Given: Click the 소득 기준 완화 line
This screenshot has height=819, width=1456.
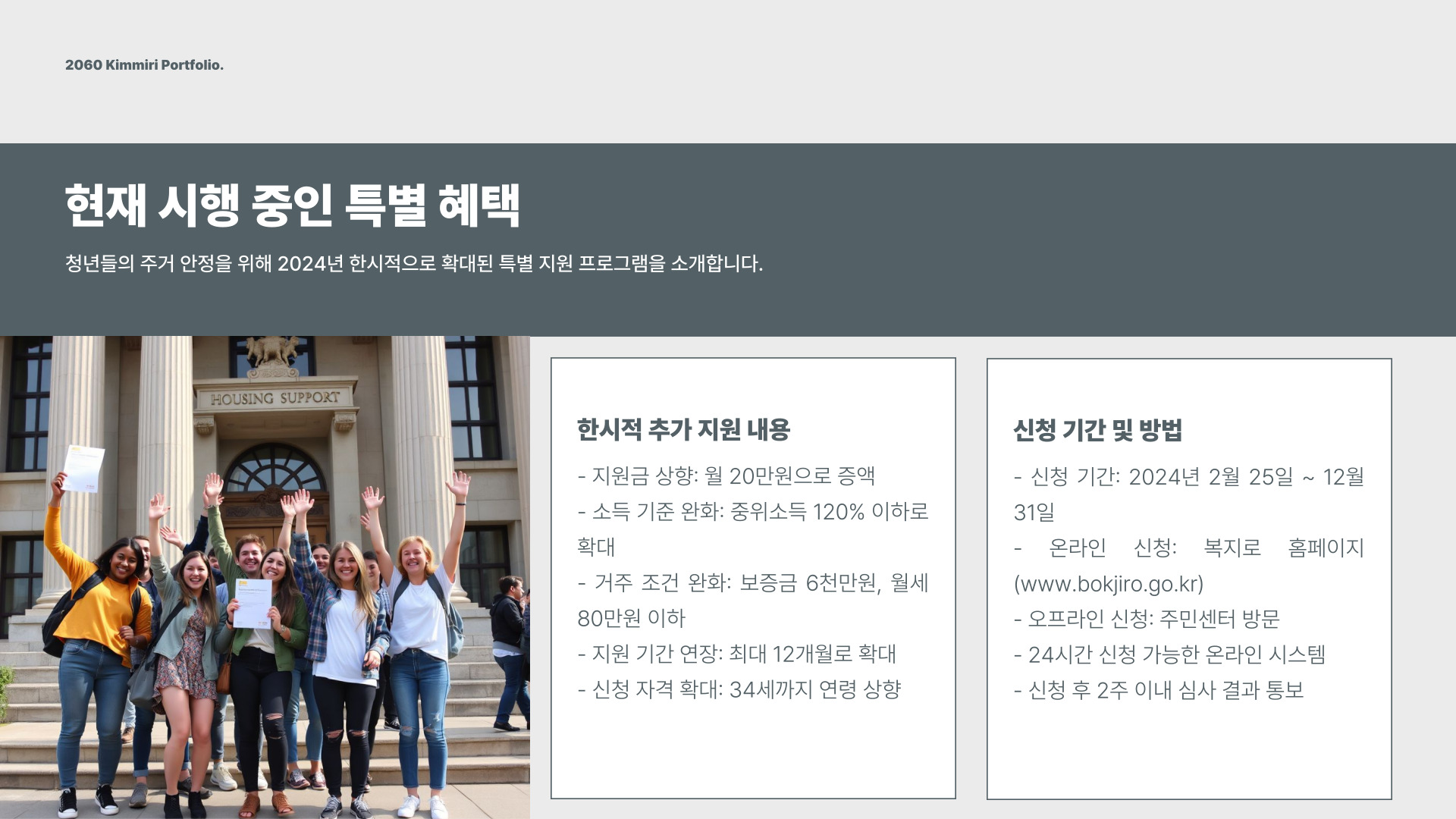Looking at the screenshot, I should point(752,512).
